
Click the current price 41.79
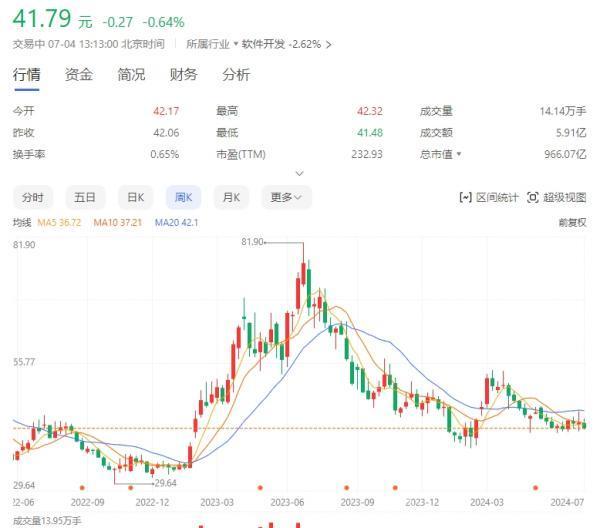pyautogui.click(x=42, y=18)
